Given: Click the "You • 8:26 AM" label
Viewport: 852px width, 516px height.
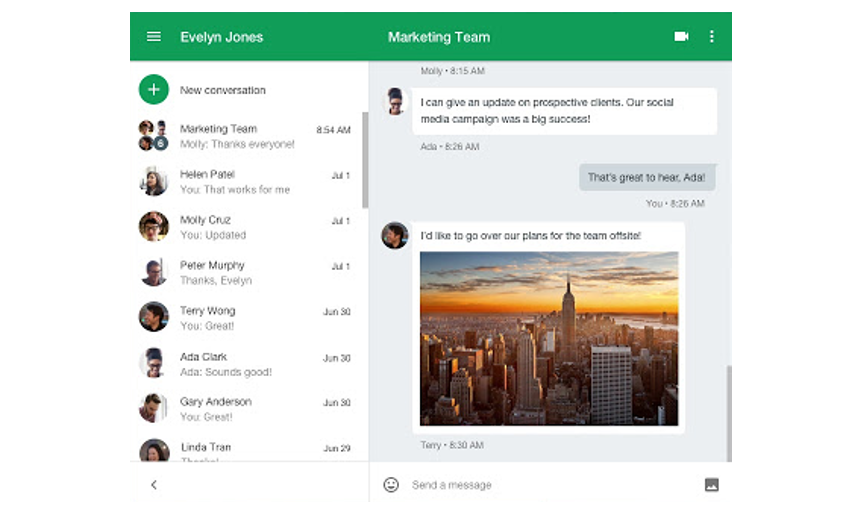Looking at the screenshot, I should pyautogui.click(x=675, y=204).
